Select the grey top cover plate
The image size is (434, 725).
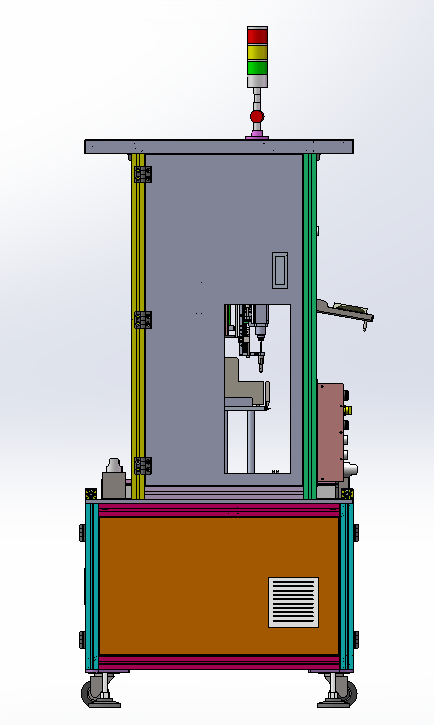click(219, 147)
